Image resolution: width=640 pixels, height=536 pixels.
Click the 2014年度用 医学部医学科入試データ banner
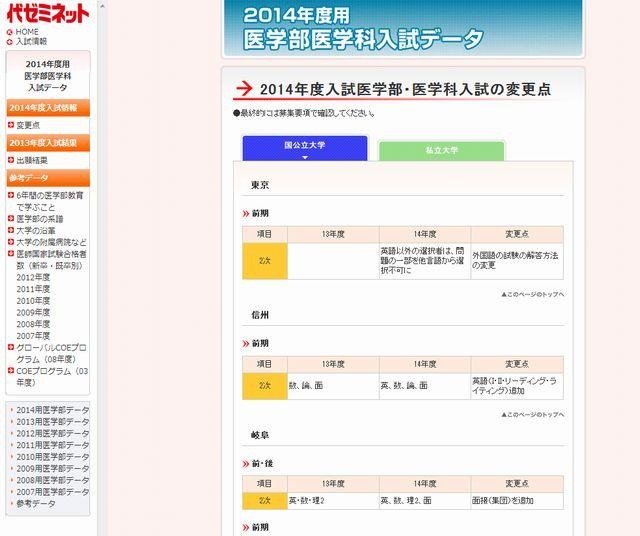(403, 28)
